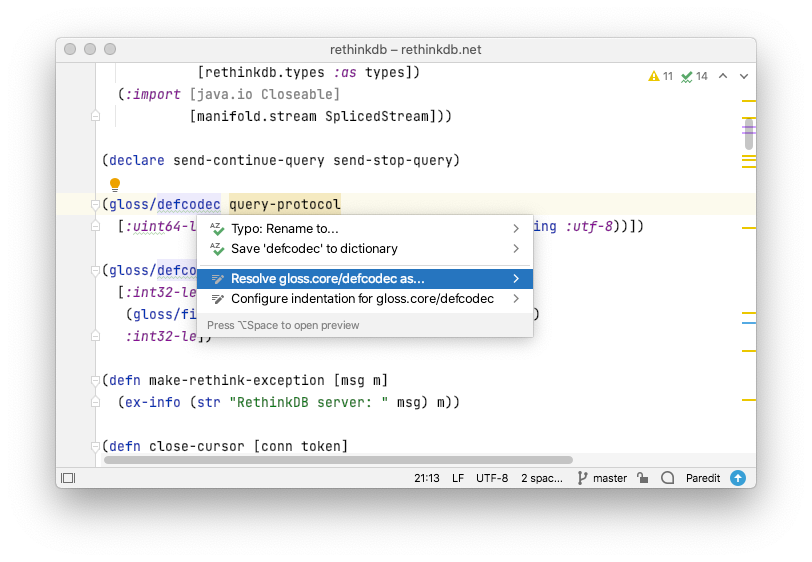Image resolution: width=812 pixels, height=562 pixels.
Task: Click the yellow intention lightbulb icon
Action: 115,184
